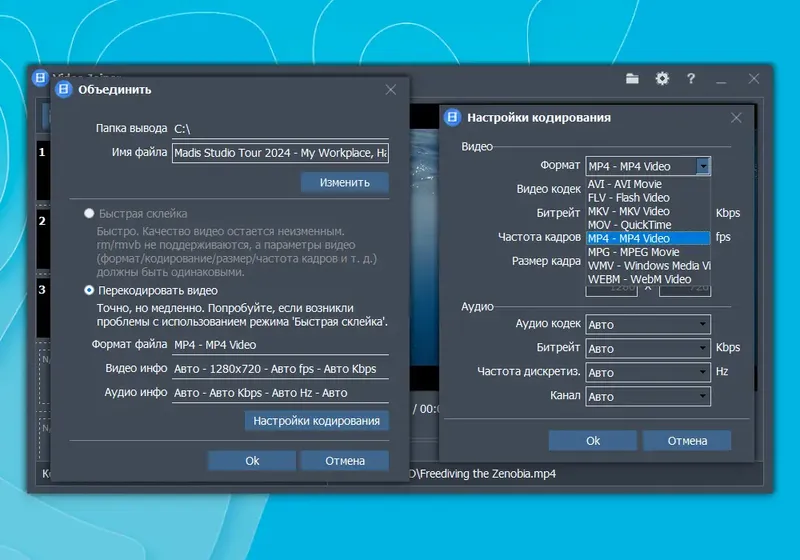Select clip row 1 in main window

(43, 170)
